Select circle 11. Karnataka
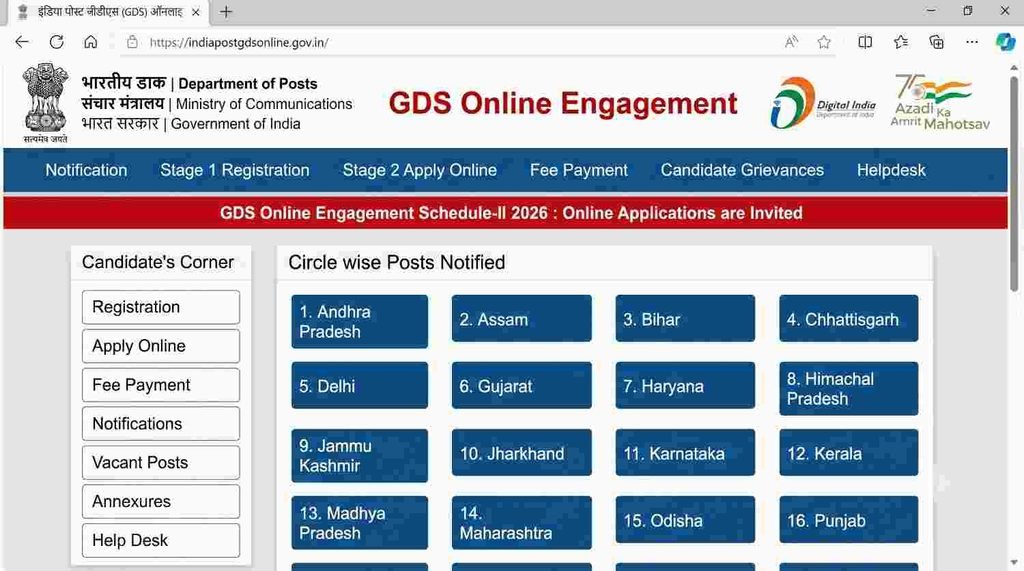The width and height of the screenshot is (1024, 571). (x=685, y=453)
